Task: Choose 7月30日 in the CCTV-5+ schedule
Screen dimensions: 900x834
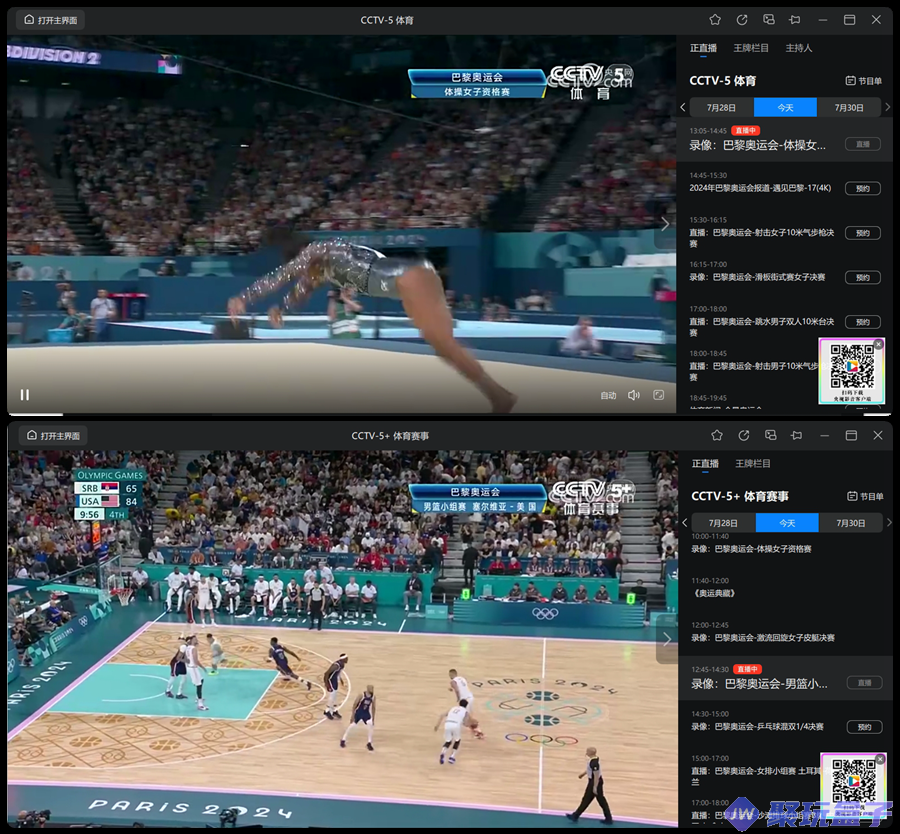Action: (x=850, y=523)
